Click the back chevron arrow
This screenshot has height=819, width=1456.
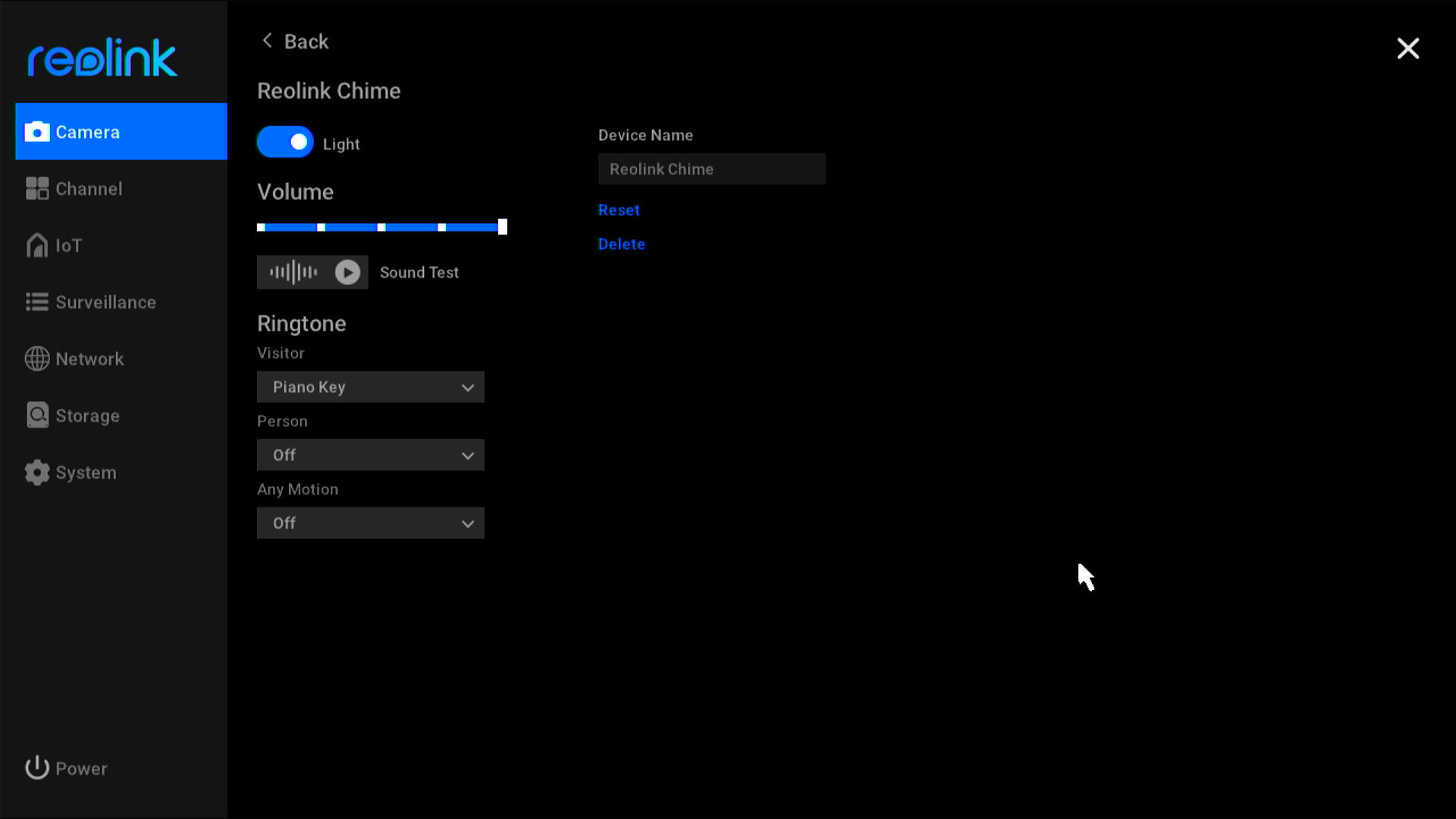[x=267, y=41]
